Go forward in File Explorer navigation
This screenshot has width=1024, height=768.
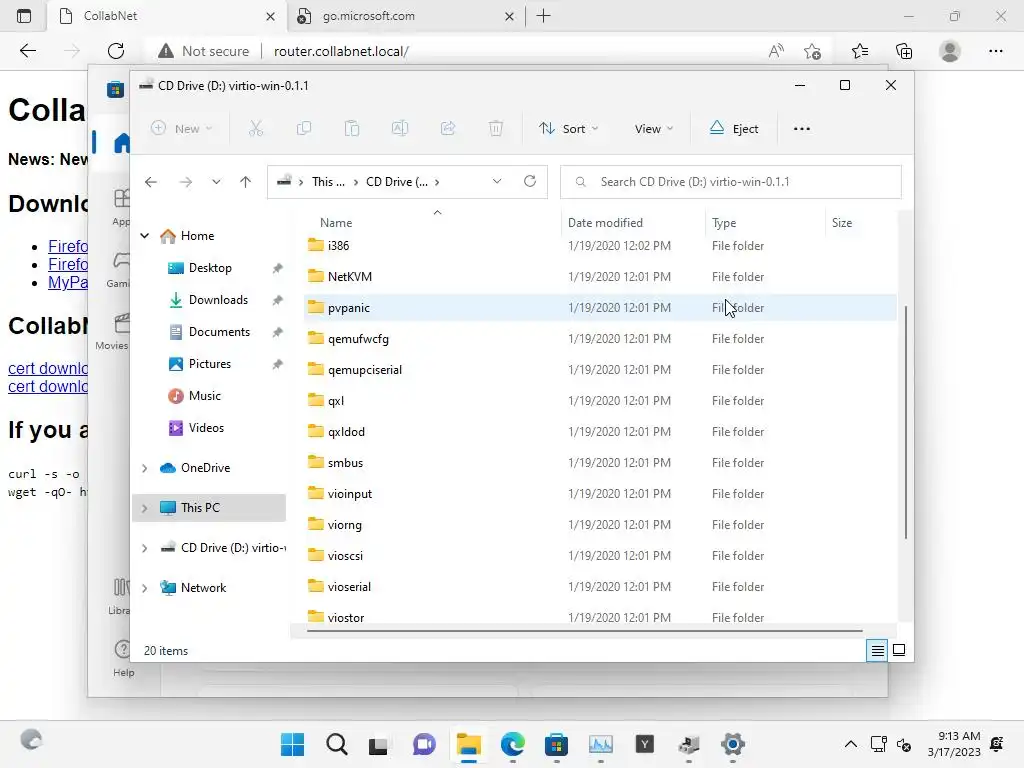tap(185, 182)
